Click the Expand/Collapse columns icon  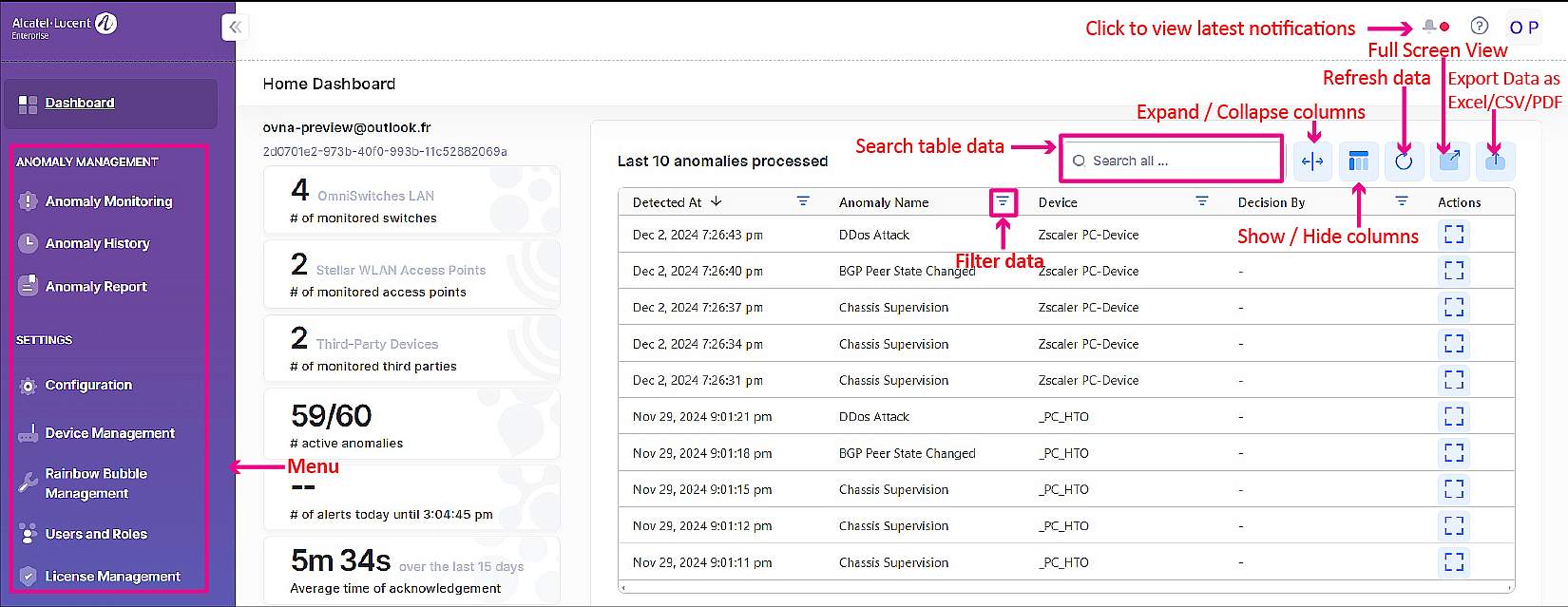tap(1312, 161)
